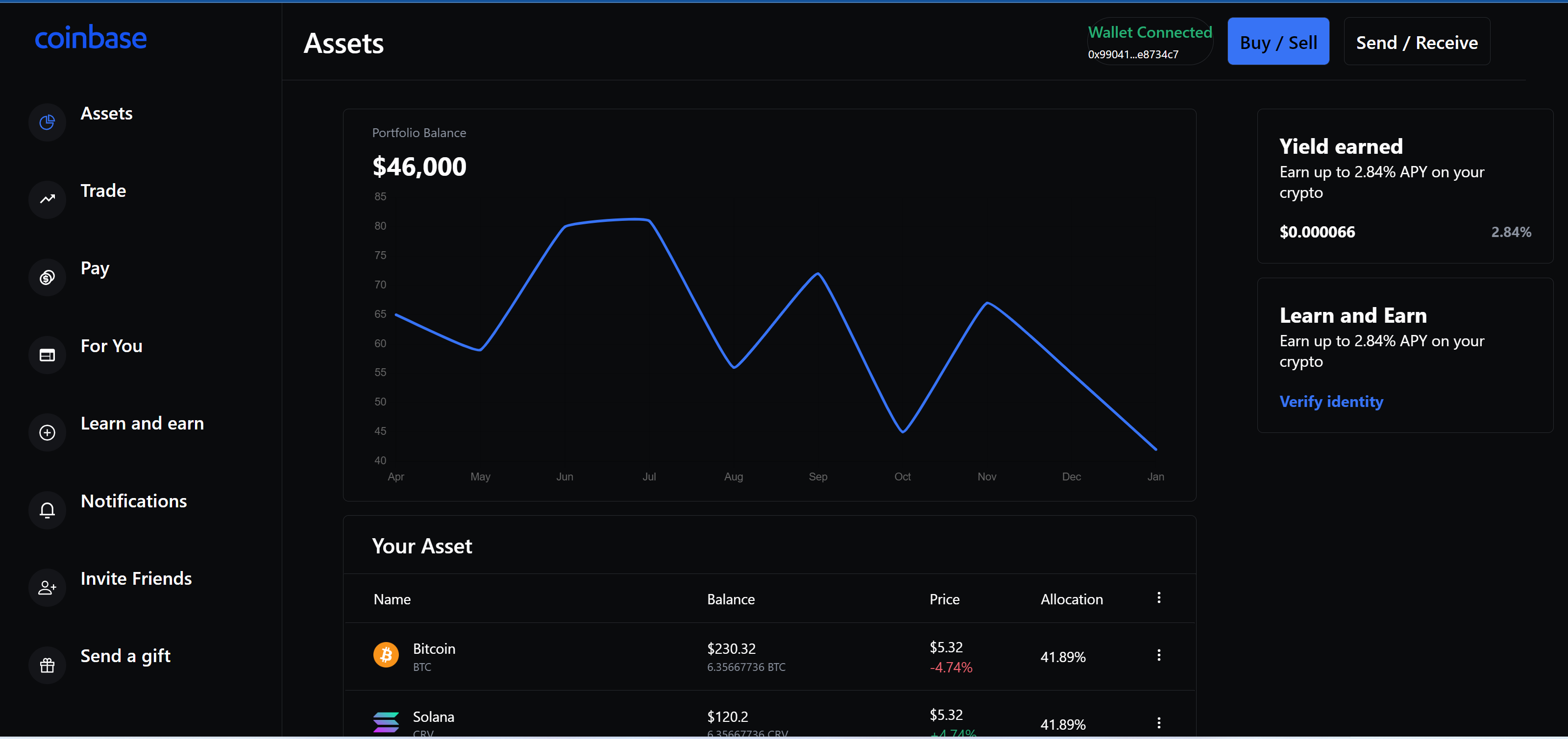Screen dimensions: 1568x739
Task: Click the Wallet Connected address badge
Action: pyautogui.click(x=1149, y=42)
